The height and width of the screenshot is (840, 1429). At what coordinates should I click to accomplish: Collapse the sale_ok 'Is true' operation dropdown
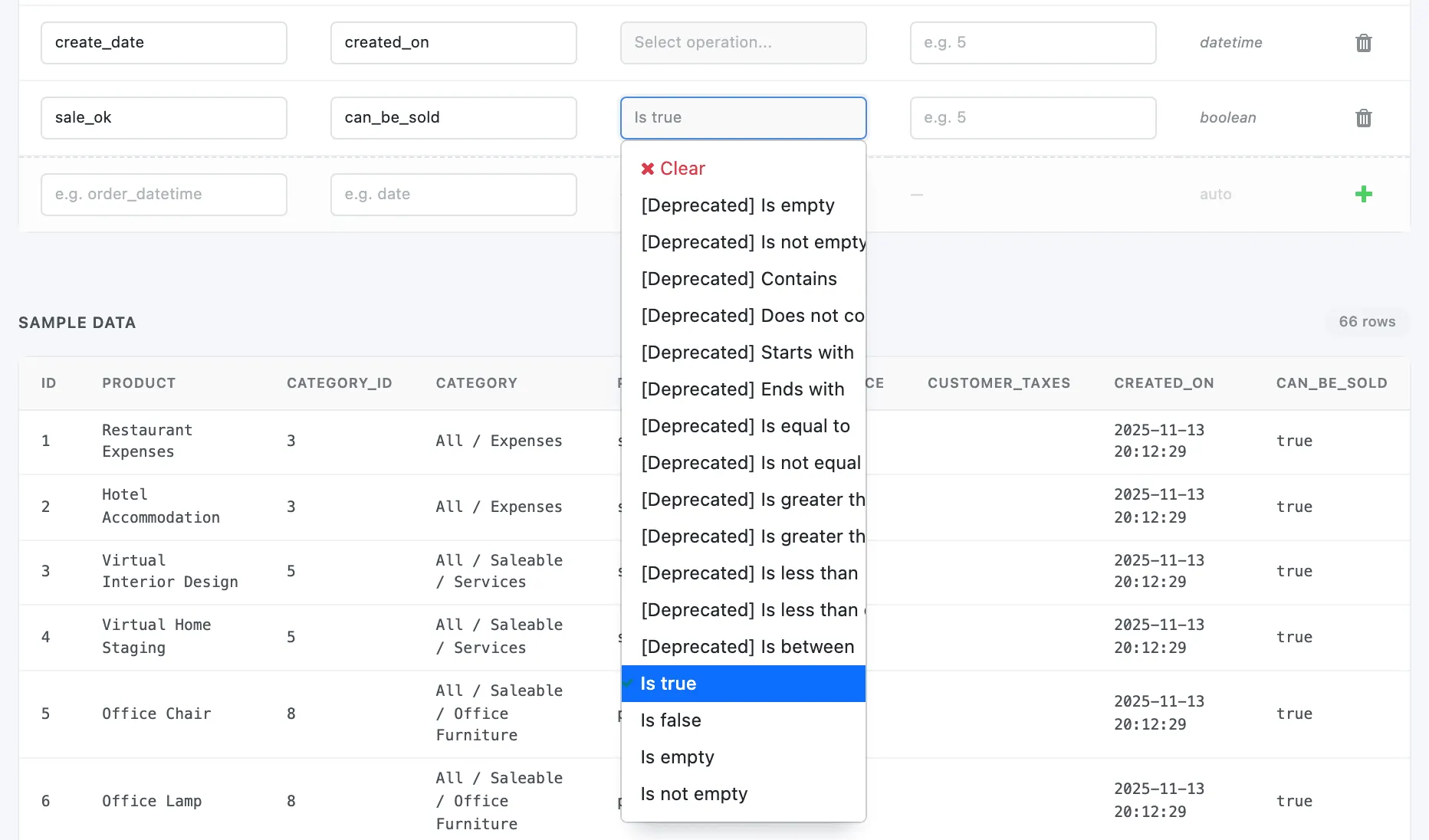click(743, 118)
